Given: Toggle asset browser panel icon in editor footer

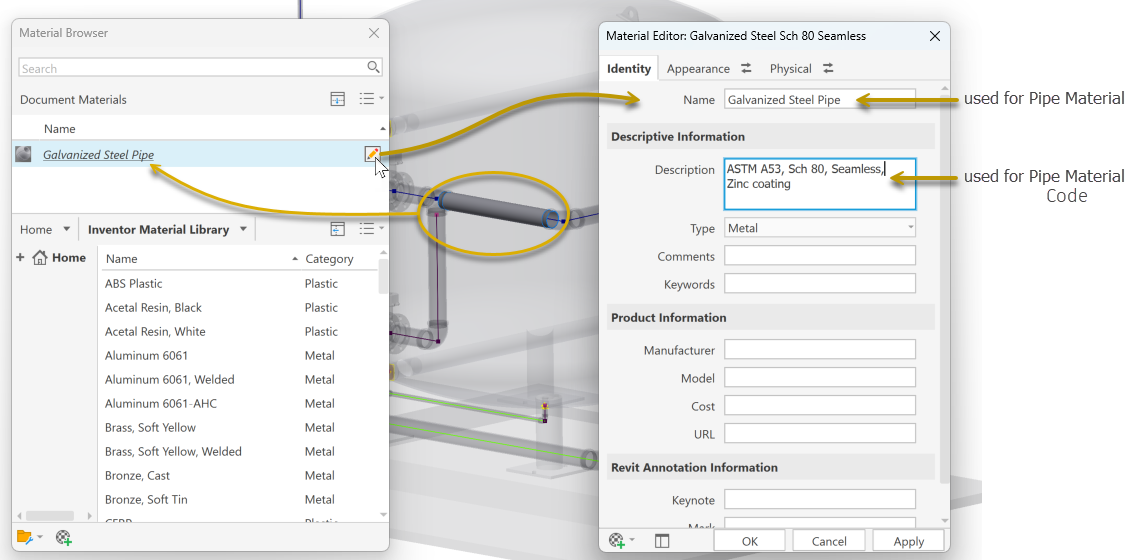Looking at the screenshot, I should coord(661,540).
